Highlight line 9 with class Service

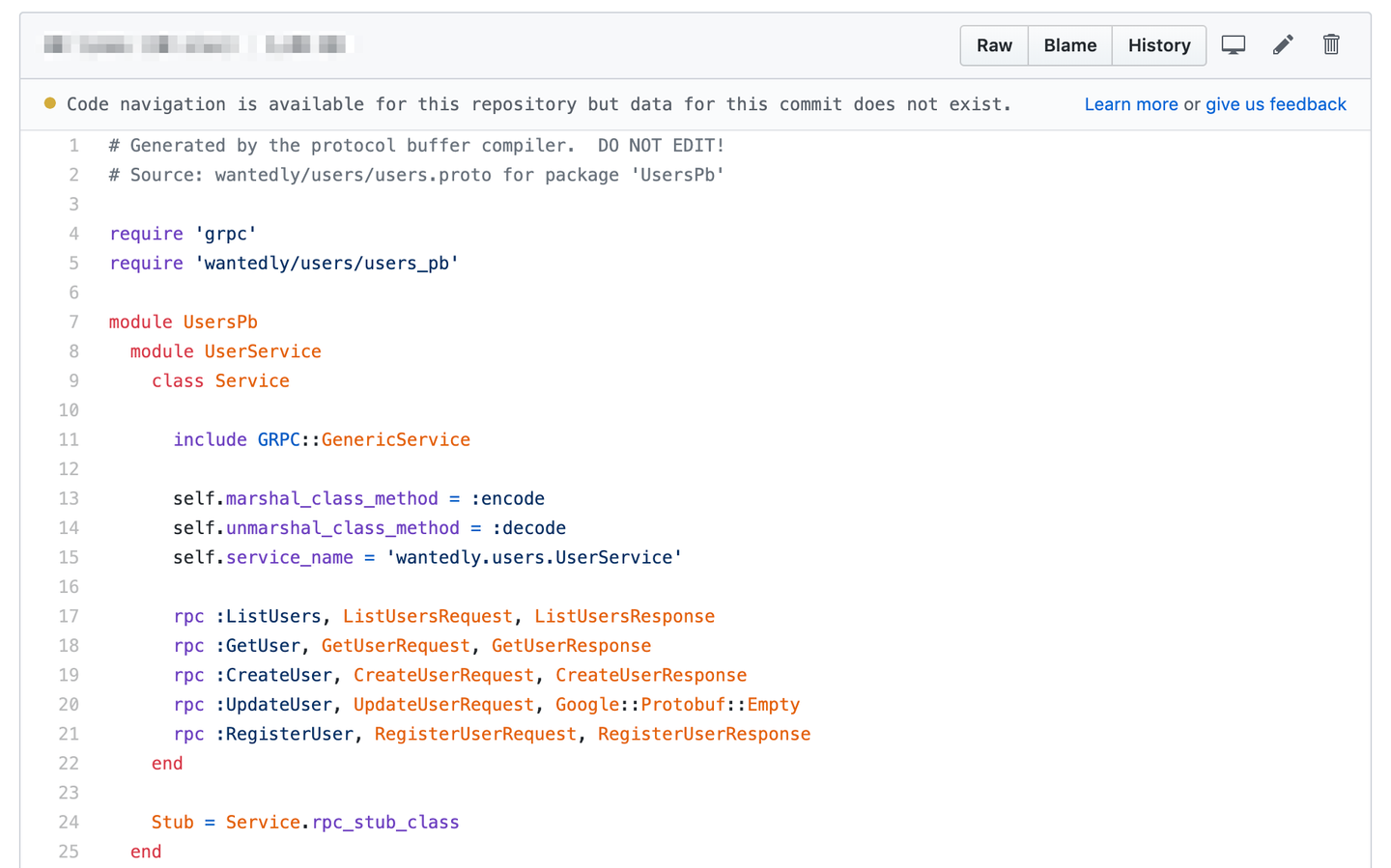pyautogui.click(x=73, y=381)
